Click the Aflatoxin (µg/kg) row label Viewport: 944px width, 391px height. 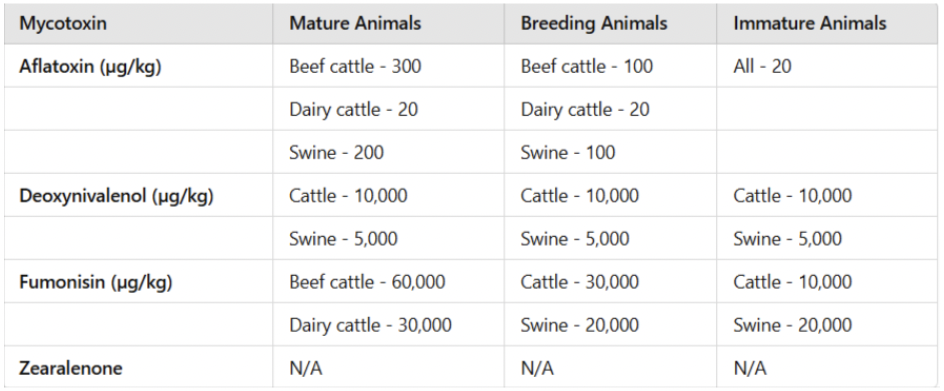[90, 66]
